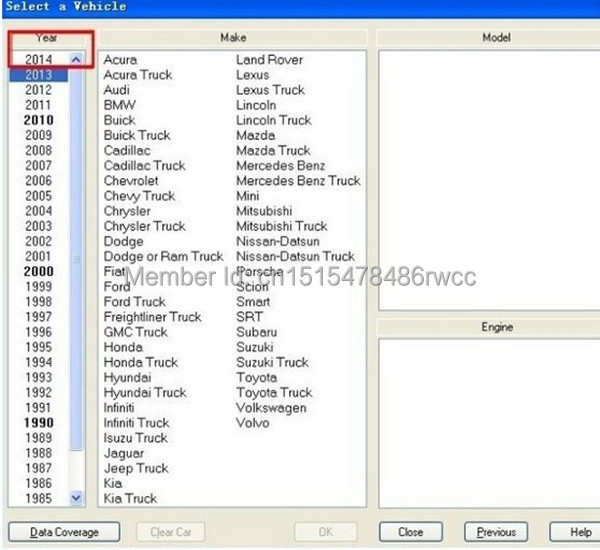Image resolution: width=600 pixels, height=550 pixels.
Task: Select year 2013 in the list
Action: coord(39,75)
